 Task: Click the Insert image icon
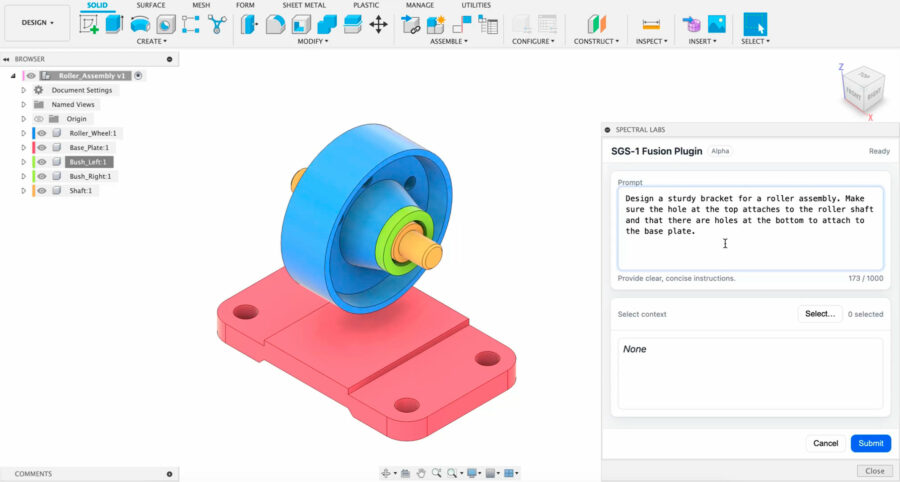(x=716, y=24)
